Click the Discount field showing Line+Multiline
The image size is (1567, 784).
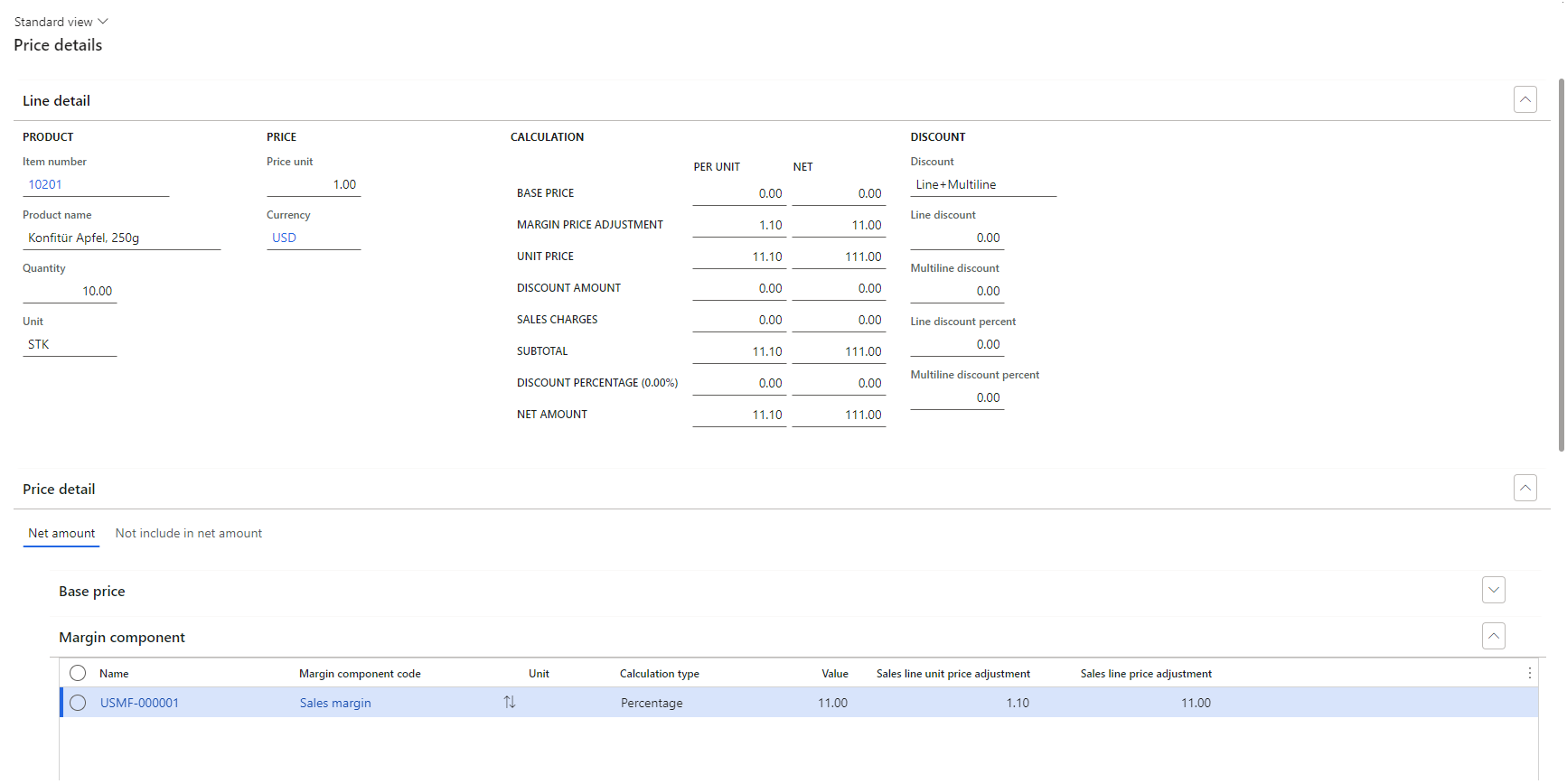coord(983,185)
